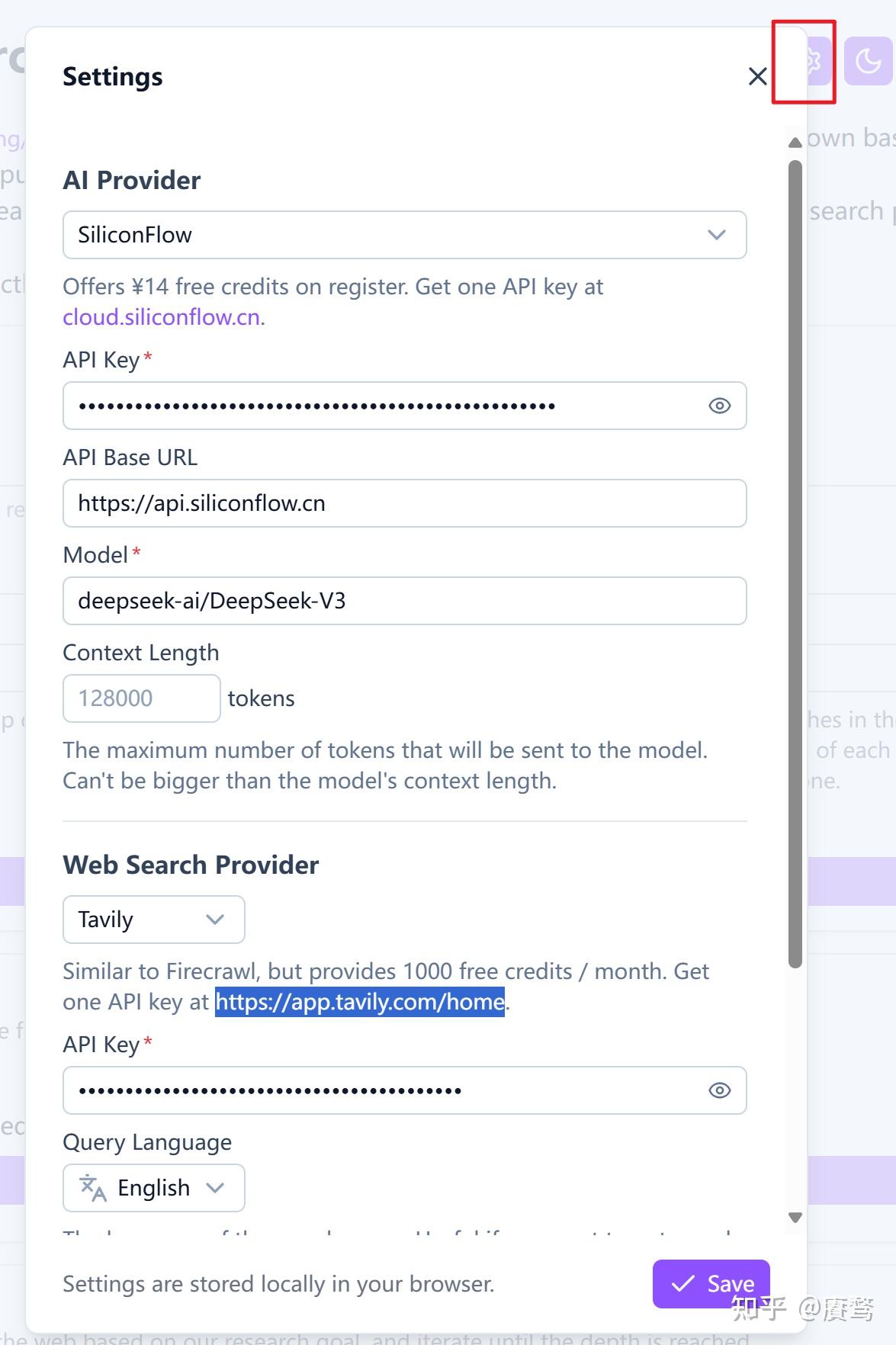Open the AI Provider SiliconFlow dropdown

tap(404, 235)
